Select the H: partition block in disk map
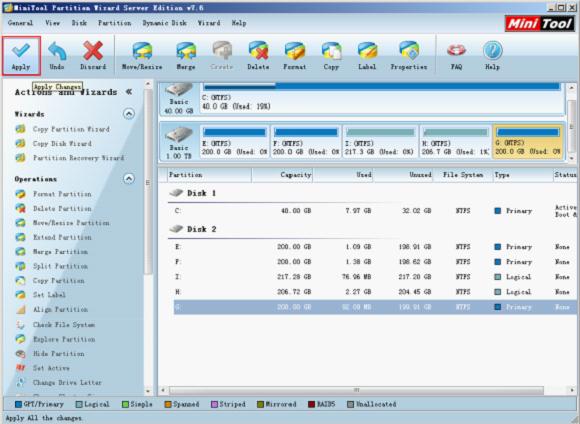The height and width of the screenshot is (424, 580). 455,142
